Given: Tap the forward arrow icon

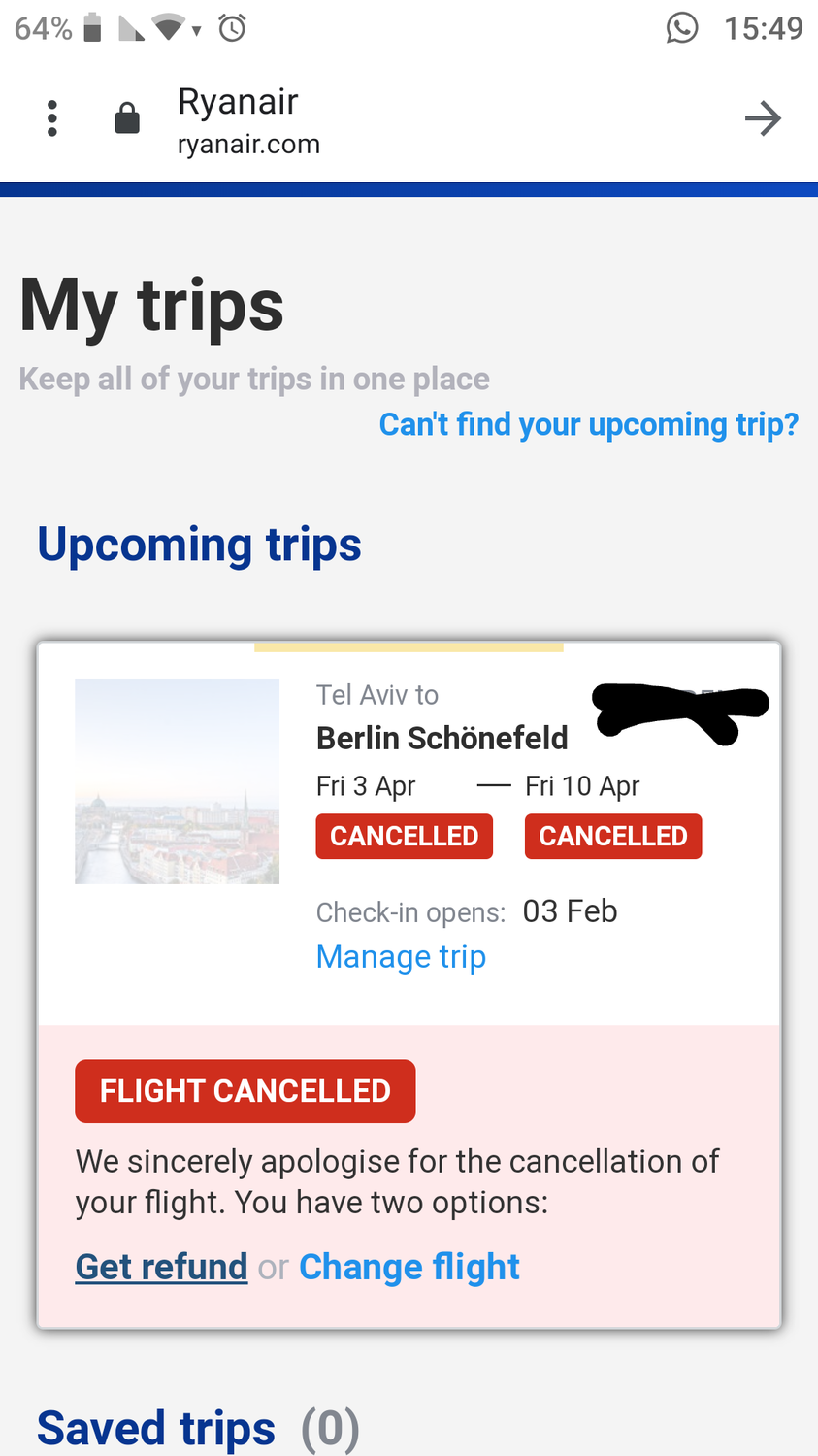Looking at the screenshot, I should click(763, 118).
